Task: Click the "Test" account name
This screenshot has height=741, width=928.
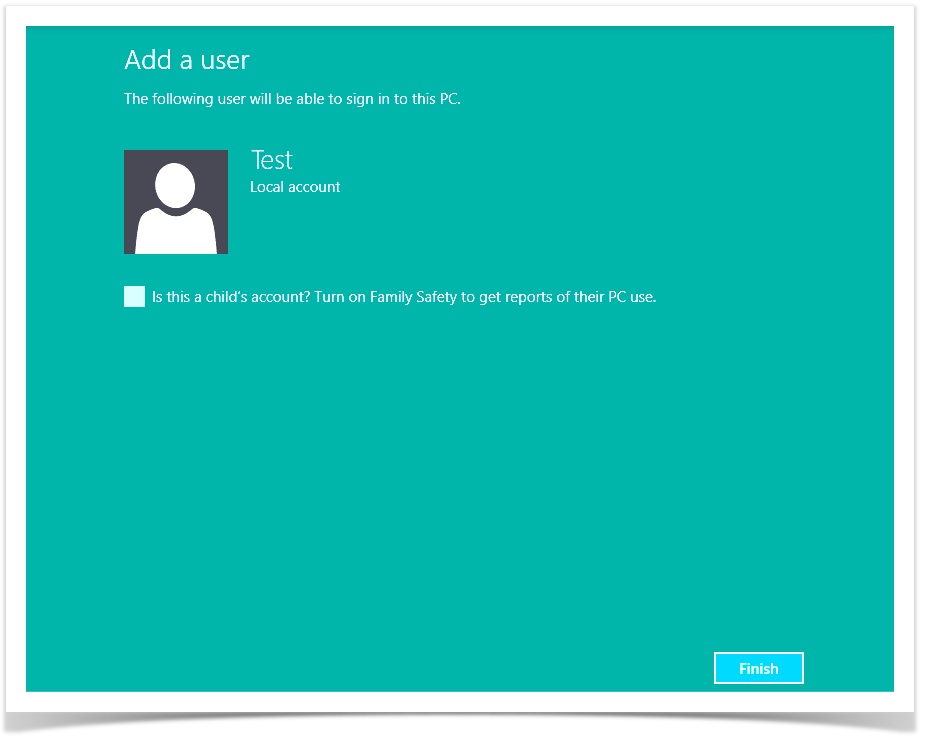Action: point(271,160)
